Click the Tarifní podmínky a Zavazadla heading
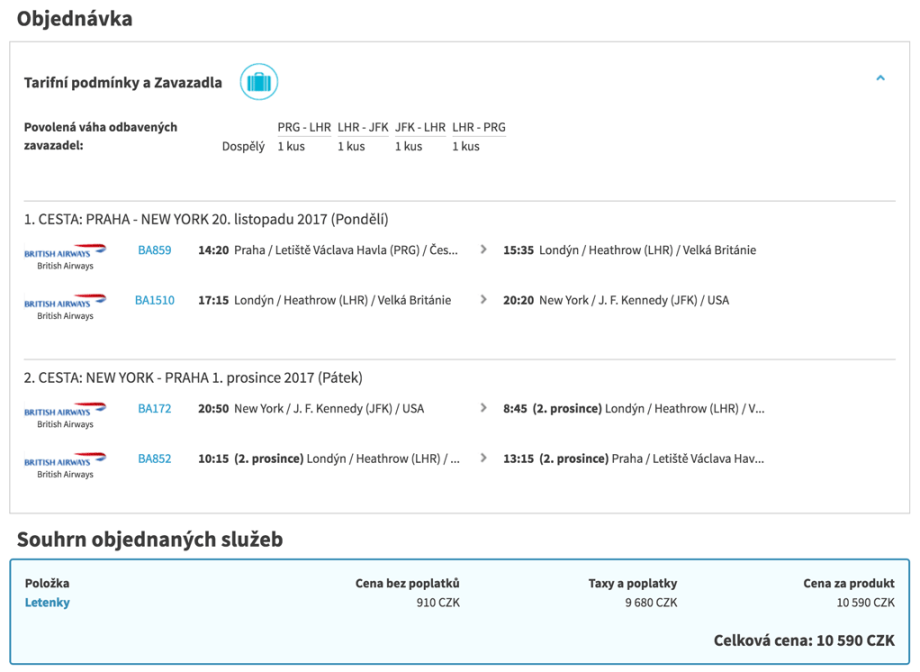Viewport: 920px width, 672px height. (123, 82)
